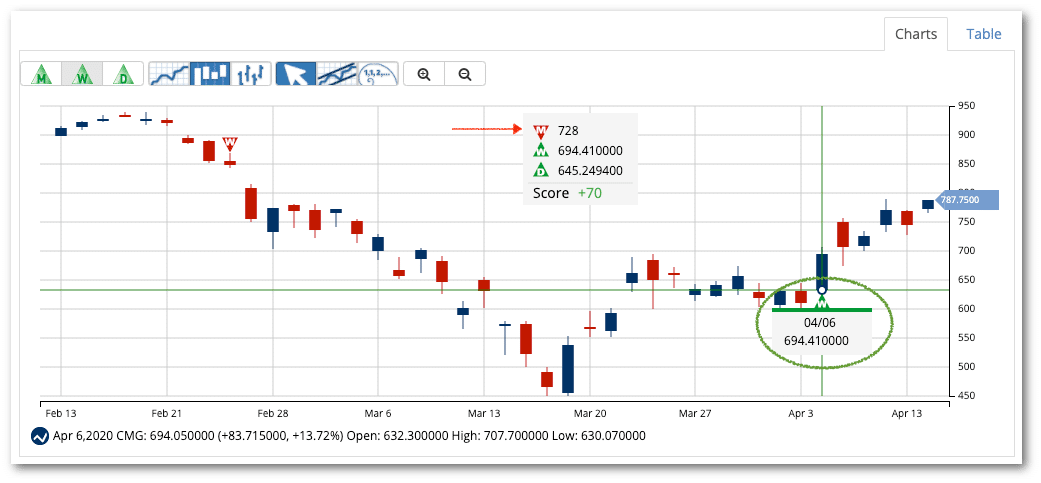Image resolution: width=1041 pixels, height=483 pixels.
Task: Activate the pointer cursor tool
Action: 296,74
